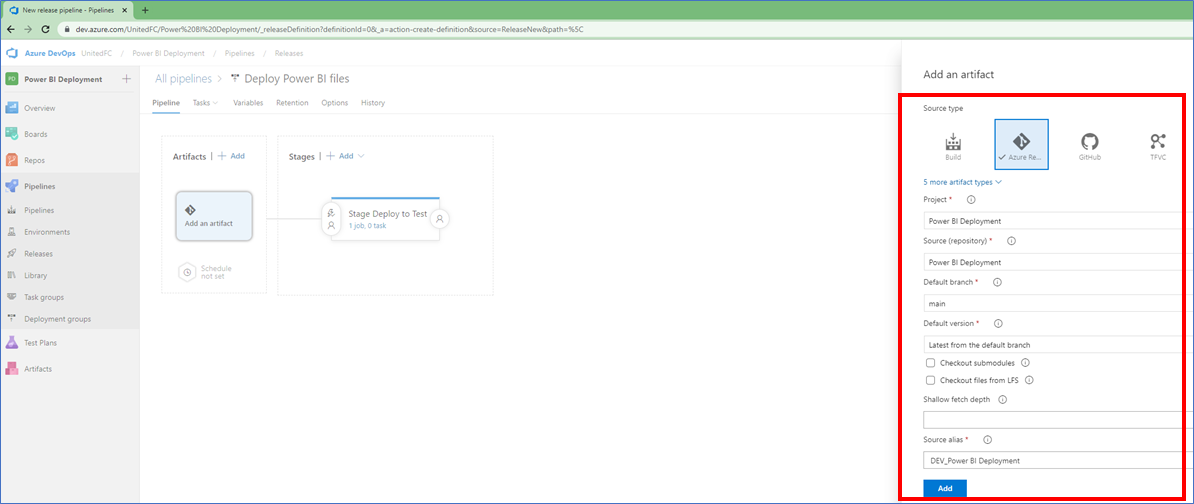Viewport: 1194px width, 504px height.
Task: Click the Shallow fetch depth input field
Action: tap(1058, 420)
